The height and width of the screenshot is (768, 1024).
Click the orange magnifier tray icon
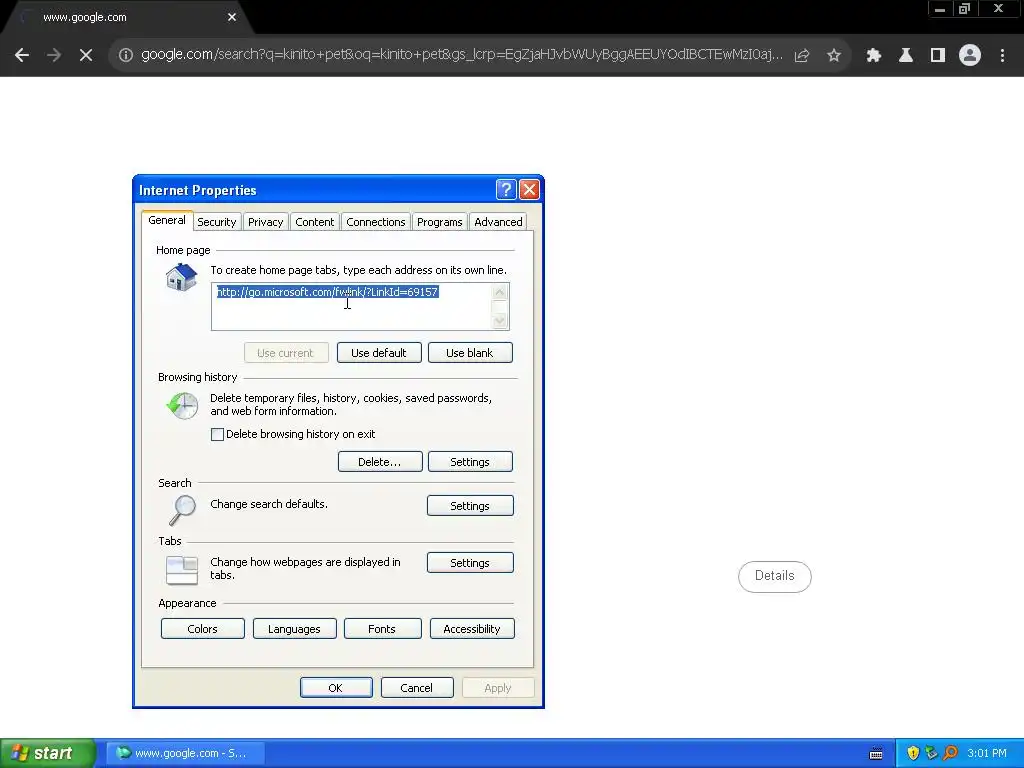[x=950, y=753]
